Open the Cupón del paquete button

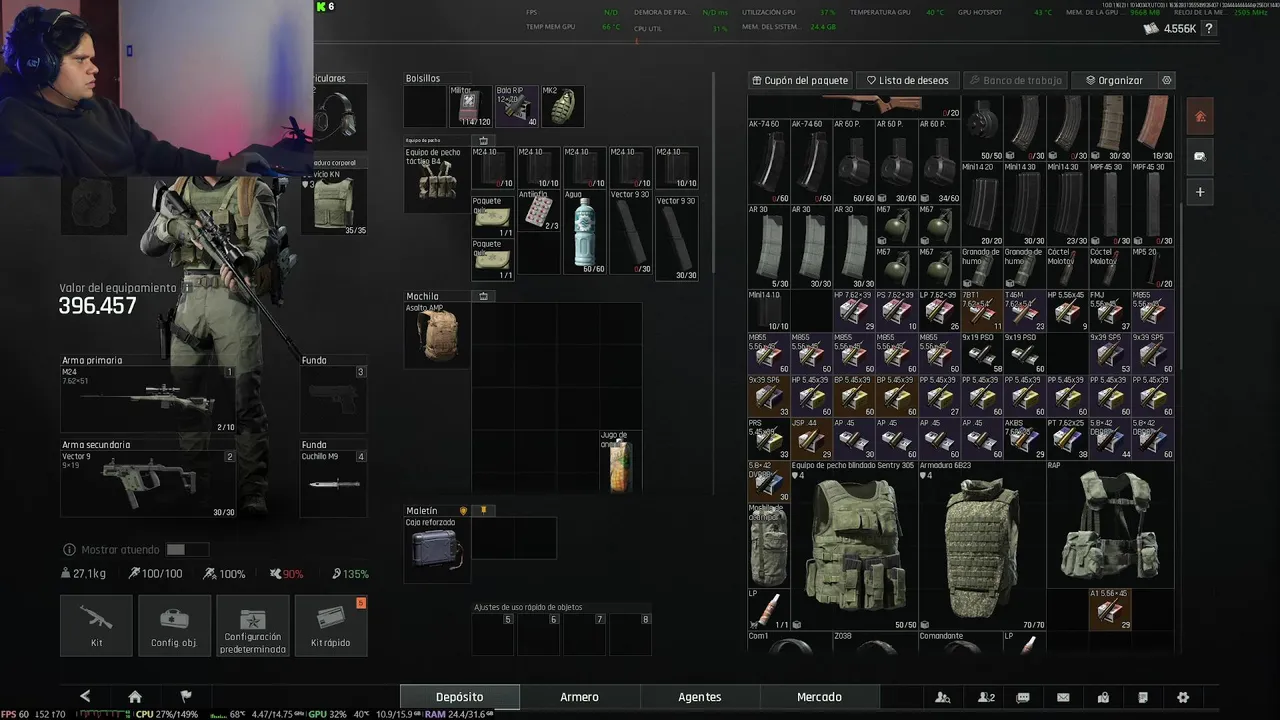pos(801,80)
